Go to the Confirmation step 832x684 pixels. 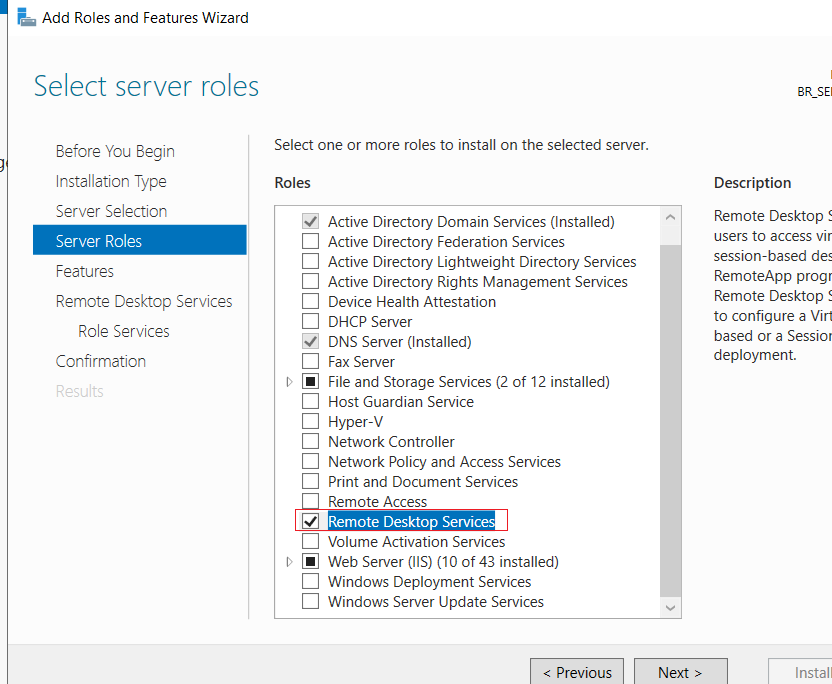[101, 361]
